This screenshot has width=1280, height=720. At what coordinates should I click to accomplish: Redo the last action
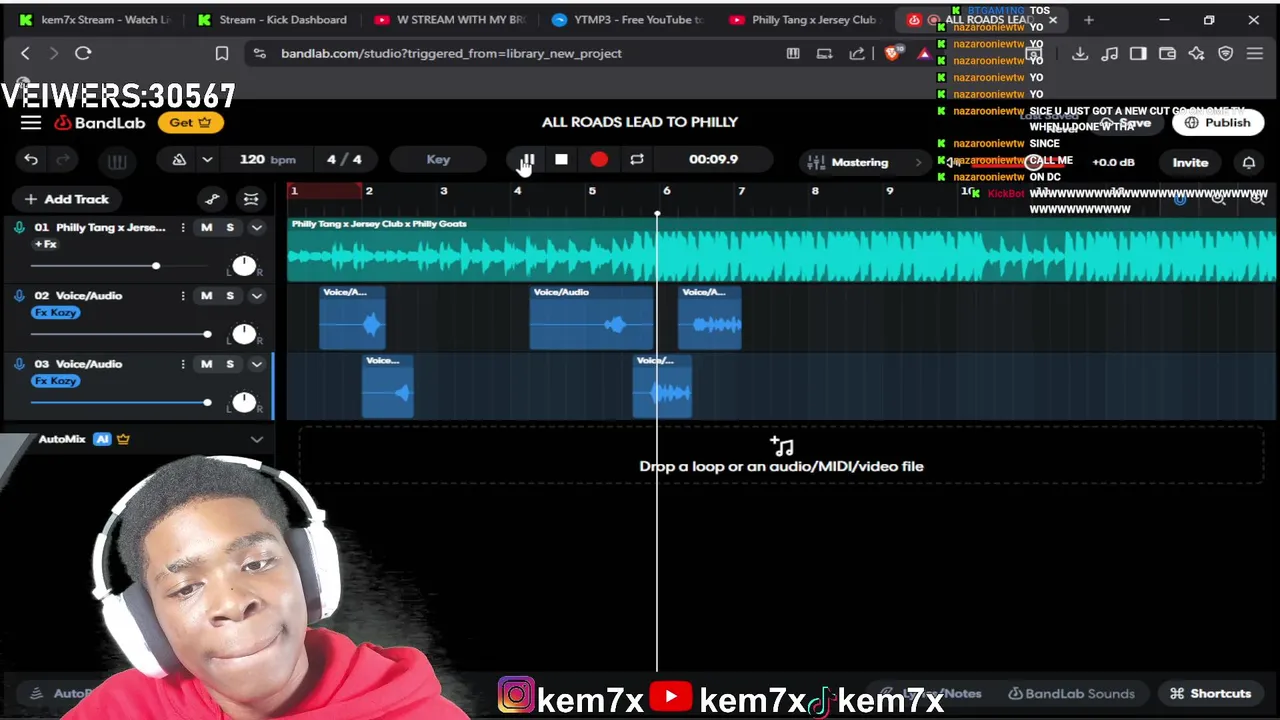click(63, 160)
